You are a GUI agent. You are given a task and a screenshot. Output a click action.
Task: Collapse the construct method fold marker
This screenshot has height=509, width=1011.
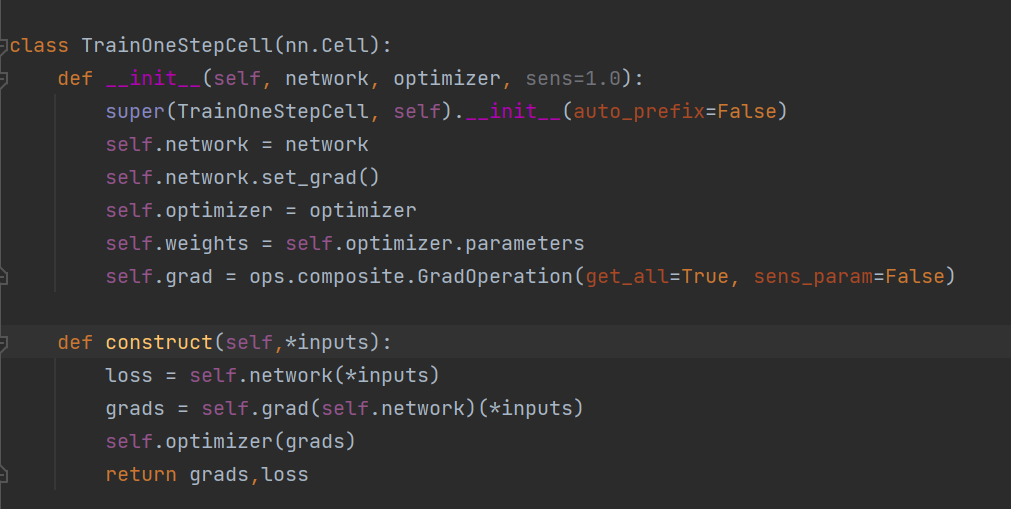pos(4,343)
